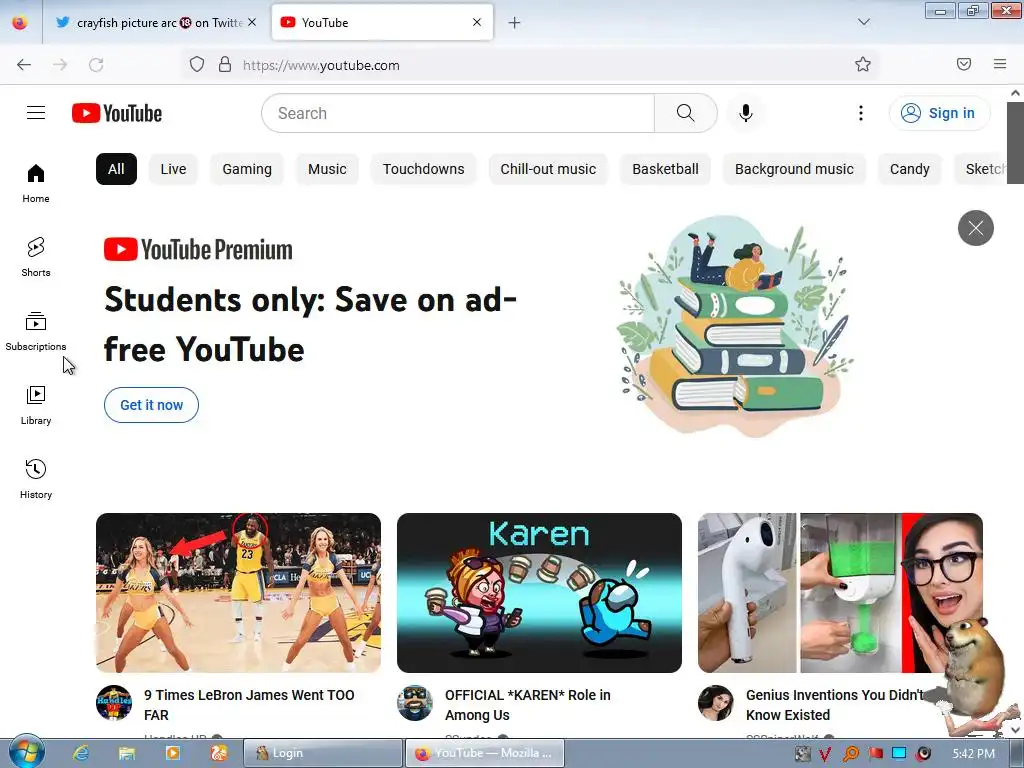Image resolution: width=1024 pixels, height=768 pixels.
Task: Click the Firefox view icon
Action: tap(20, 23)
